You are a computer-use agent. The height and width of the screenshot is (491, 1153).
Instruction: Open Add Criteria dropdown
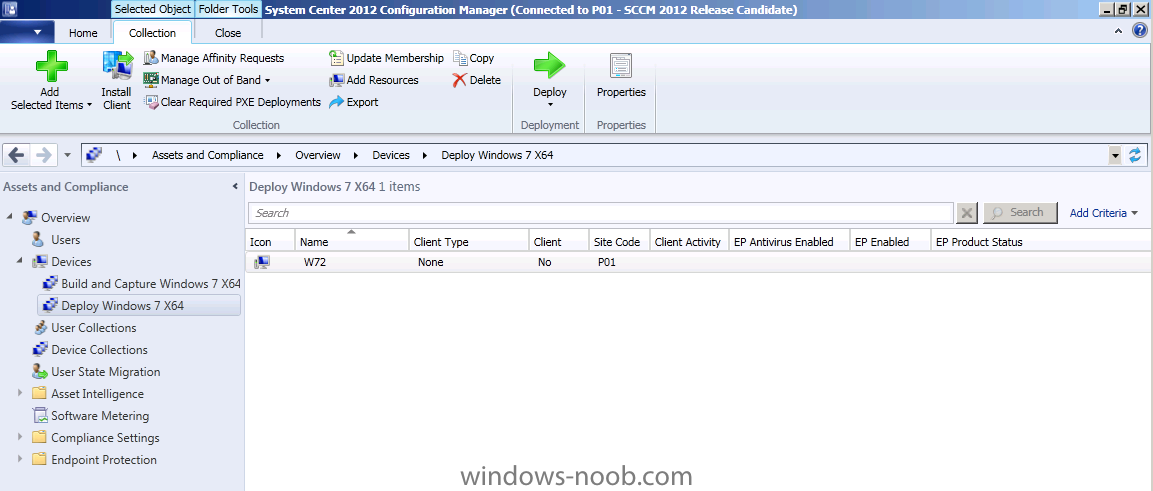[x=1103, y=213]
